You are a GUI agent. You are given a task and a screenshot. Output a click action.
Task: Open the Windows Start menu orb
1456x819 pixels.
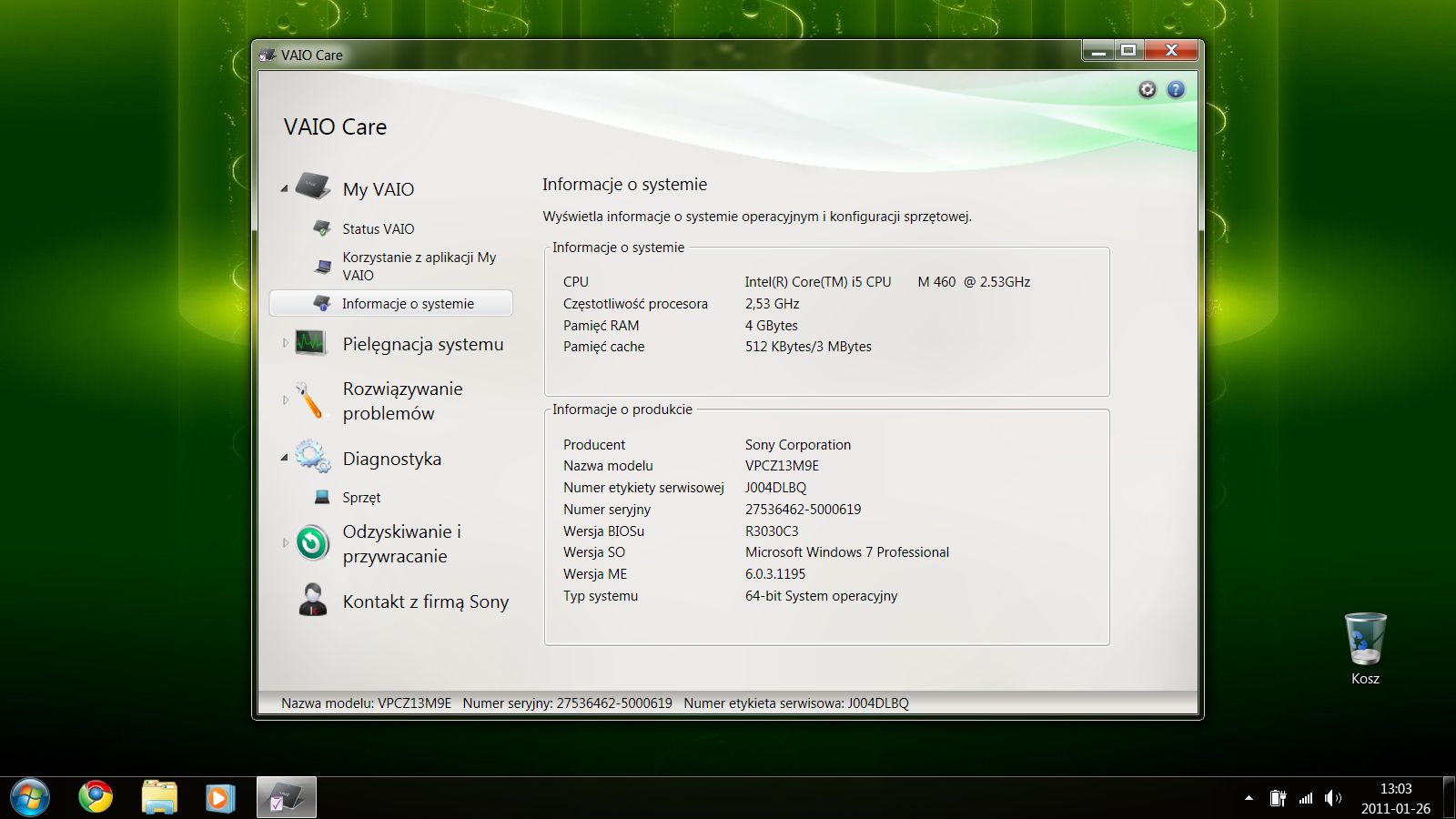coord(30,797)
